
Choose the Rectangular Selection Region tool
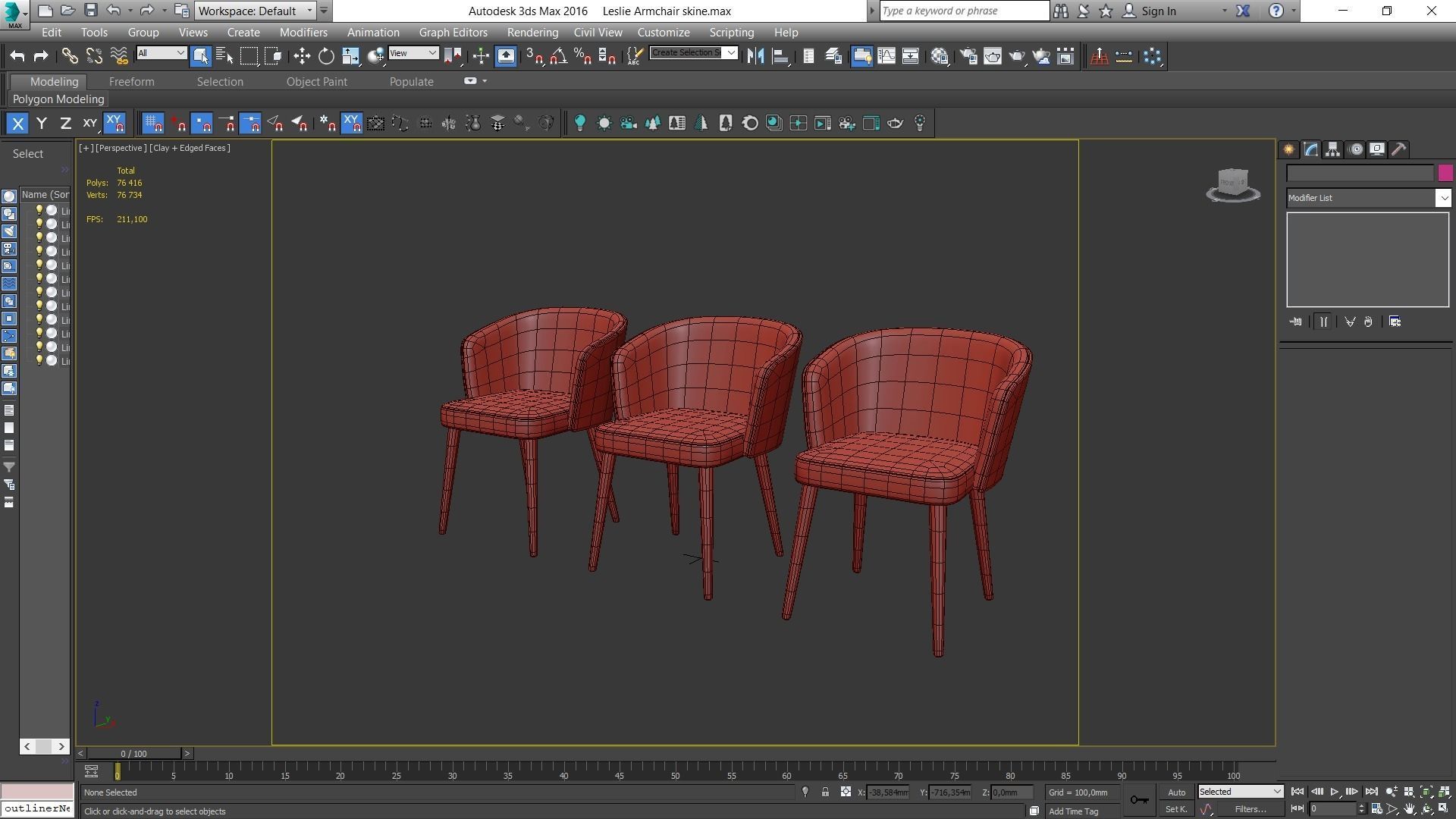[249, 56]
